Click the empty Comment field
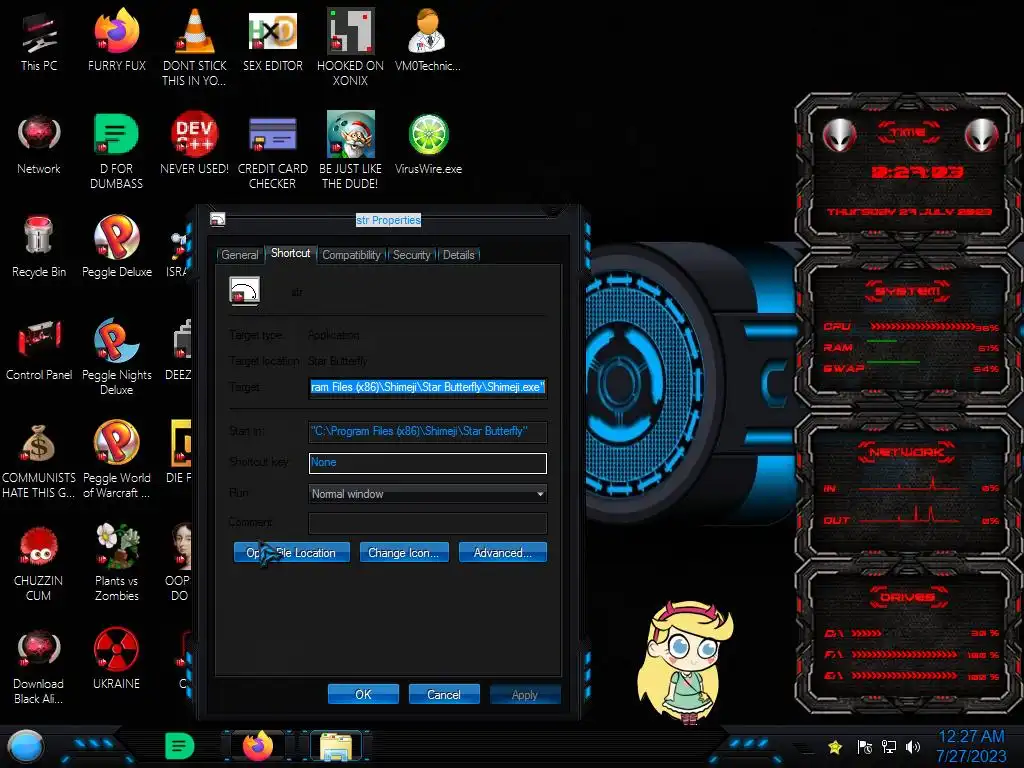The image size is (1024, 768). [x=428, y=522]
